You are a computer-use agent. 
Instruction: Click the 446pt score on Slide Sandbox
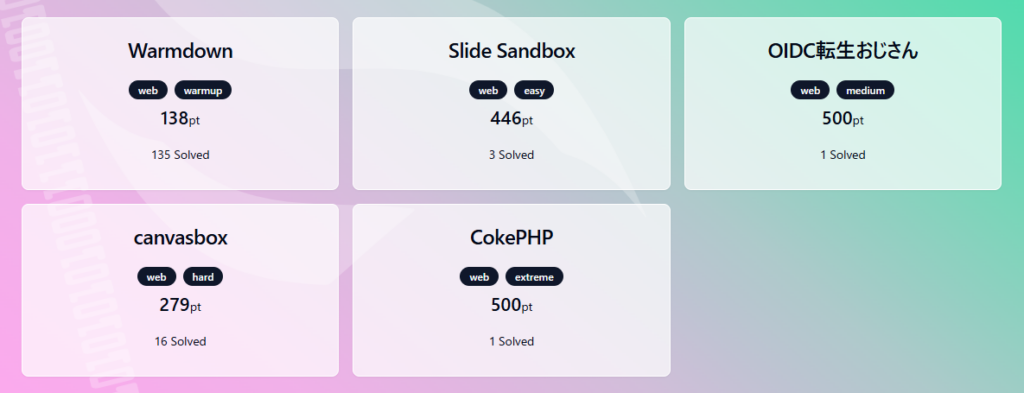(511, 119)
